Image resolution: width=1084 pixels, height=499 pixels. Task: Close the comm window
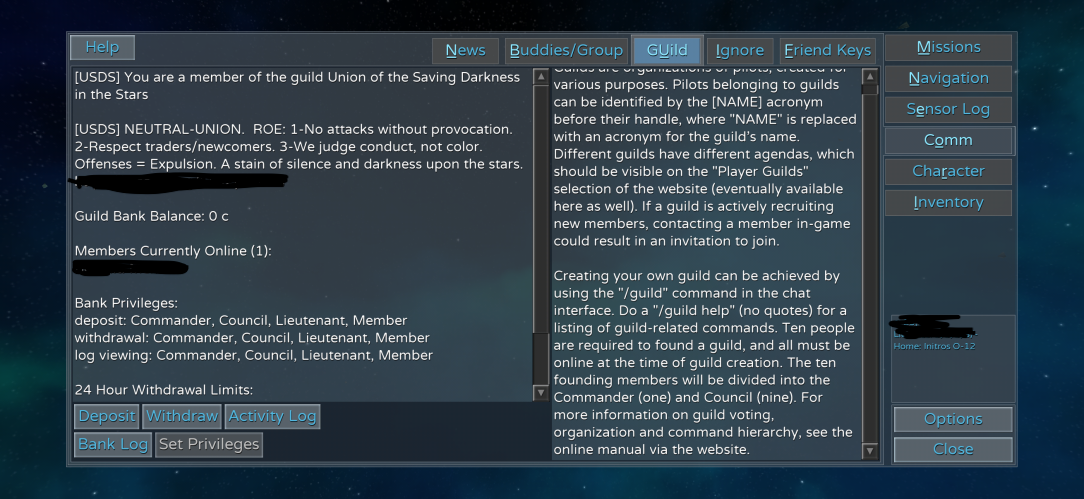click(x=953, y=450)
